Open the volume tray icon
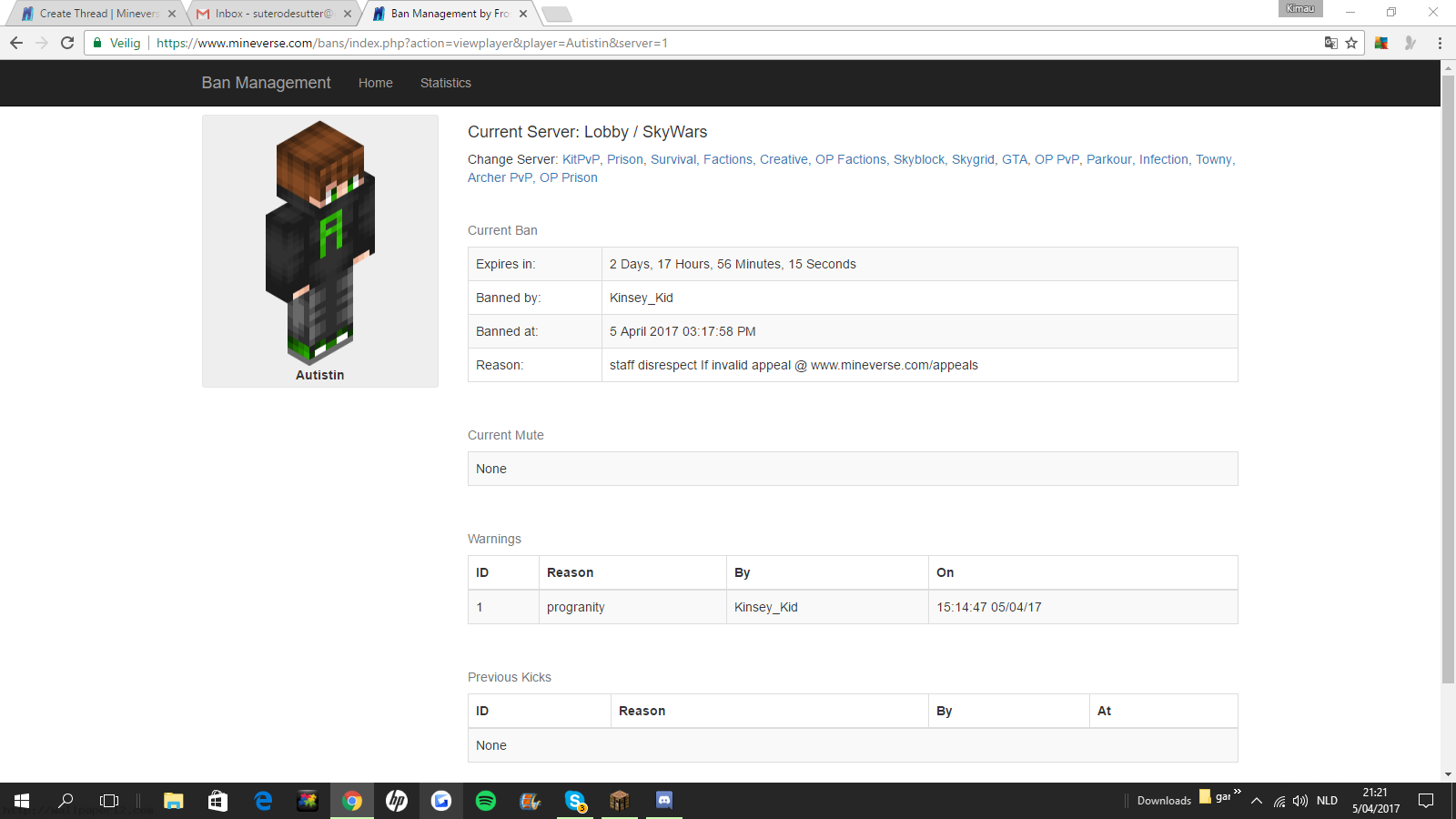 (1300, 801)
